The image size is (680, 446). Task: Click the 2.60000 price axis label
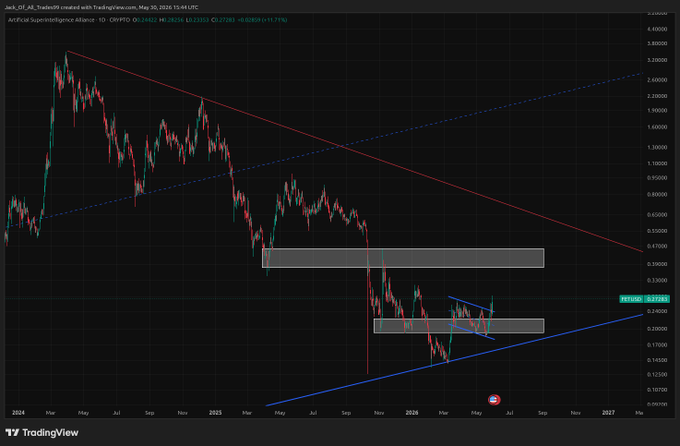(657, 80)
